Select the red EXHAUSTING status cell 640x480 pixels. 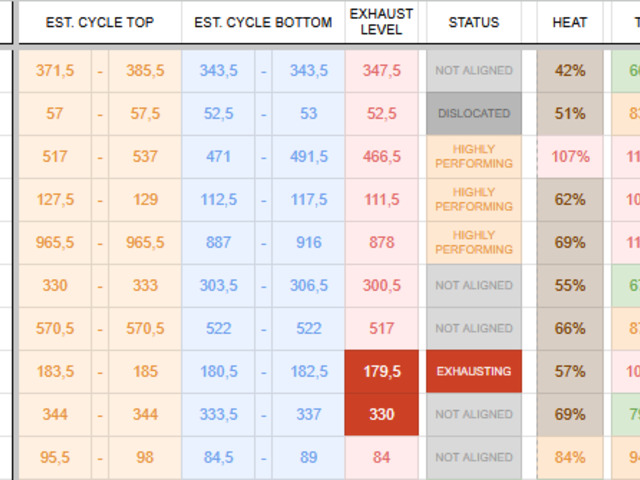click(474, 371)
